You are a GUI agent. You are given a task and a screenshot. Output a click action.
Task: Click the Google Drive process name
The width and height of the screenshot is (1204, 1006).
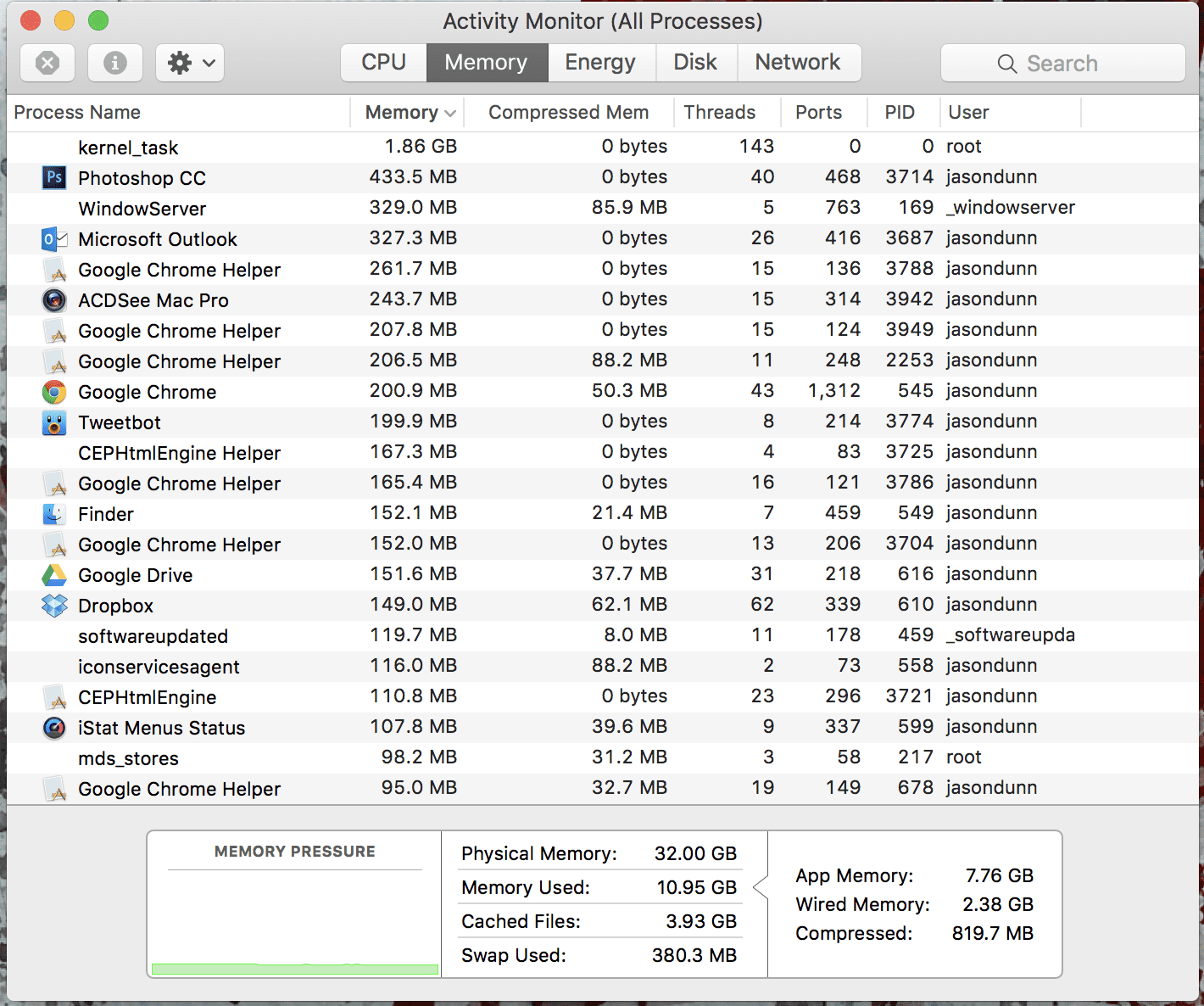pyautogui.click(x=135, y=575)
